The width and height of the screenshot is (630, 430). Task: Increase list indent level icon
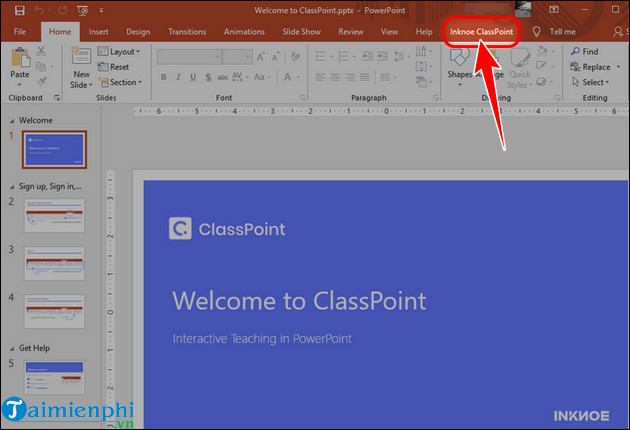click(382, 56)
